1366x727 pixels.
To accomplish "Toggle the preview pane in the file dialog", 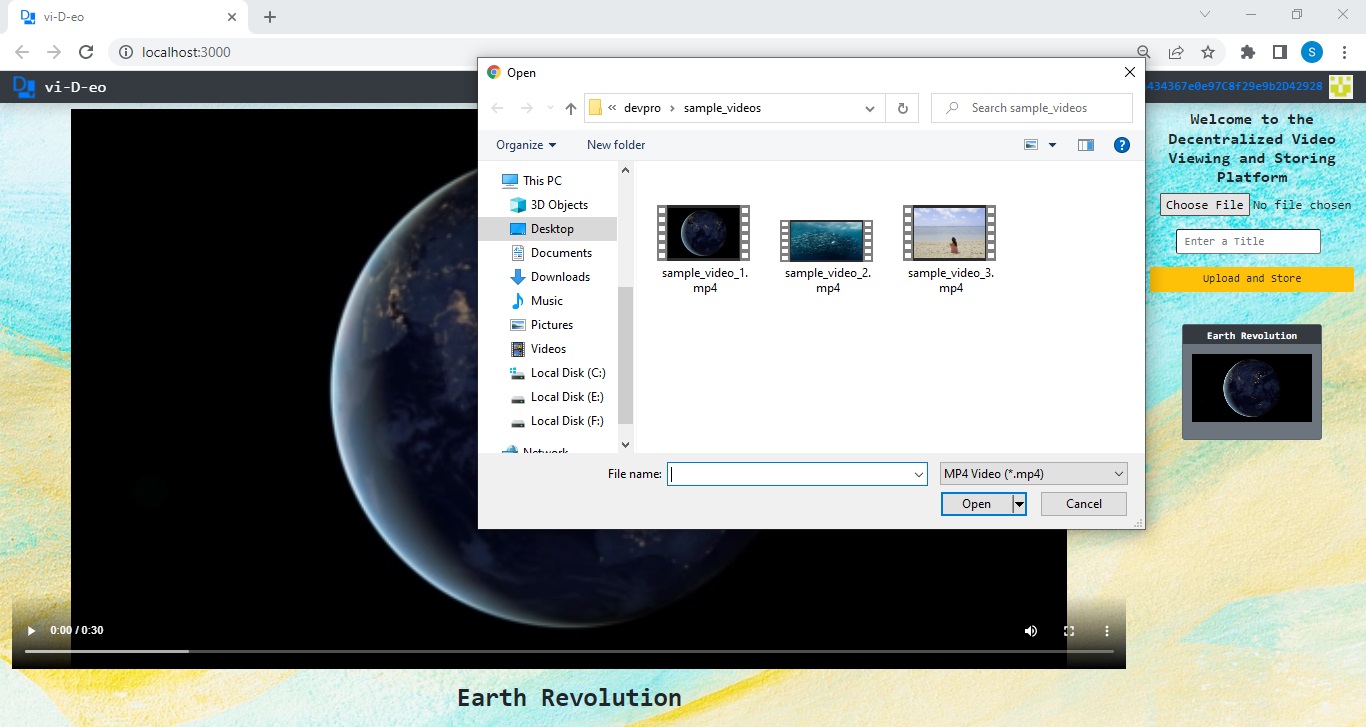I will pos(1085,145).
